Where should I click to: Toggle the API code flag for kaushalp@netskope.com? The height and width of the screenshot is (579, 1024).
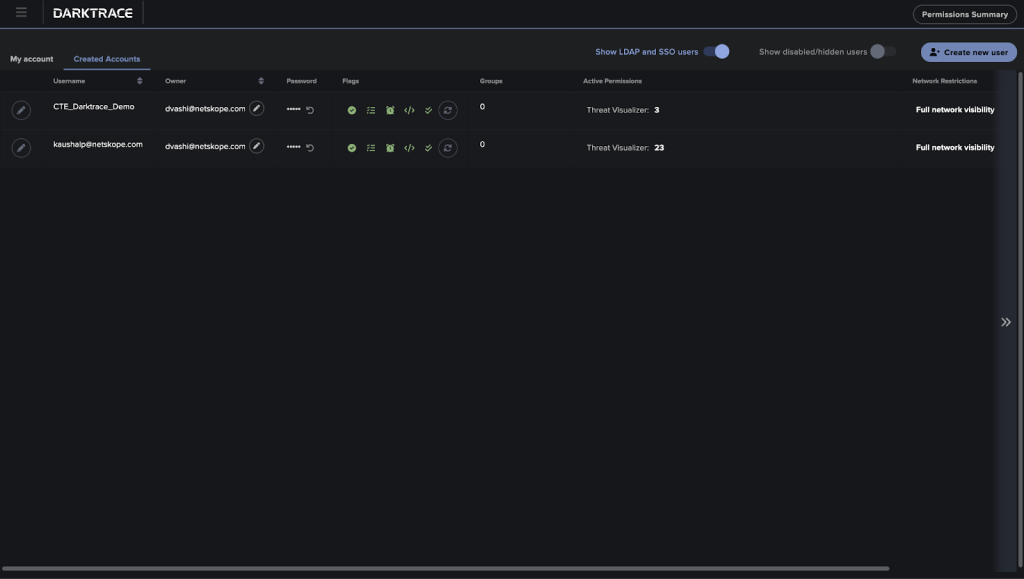409,148
